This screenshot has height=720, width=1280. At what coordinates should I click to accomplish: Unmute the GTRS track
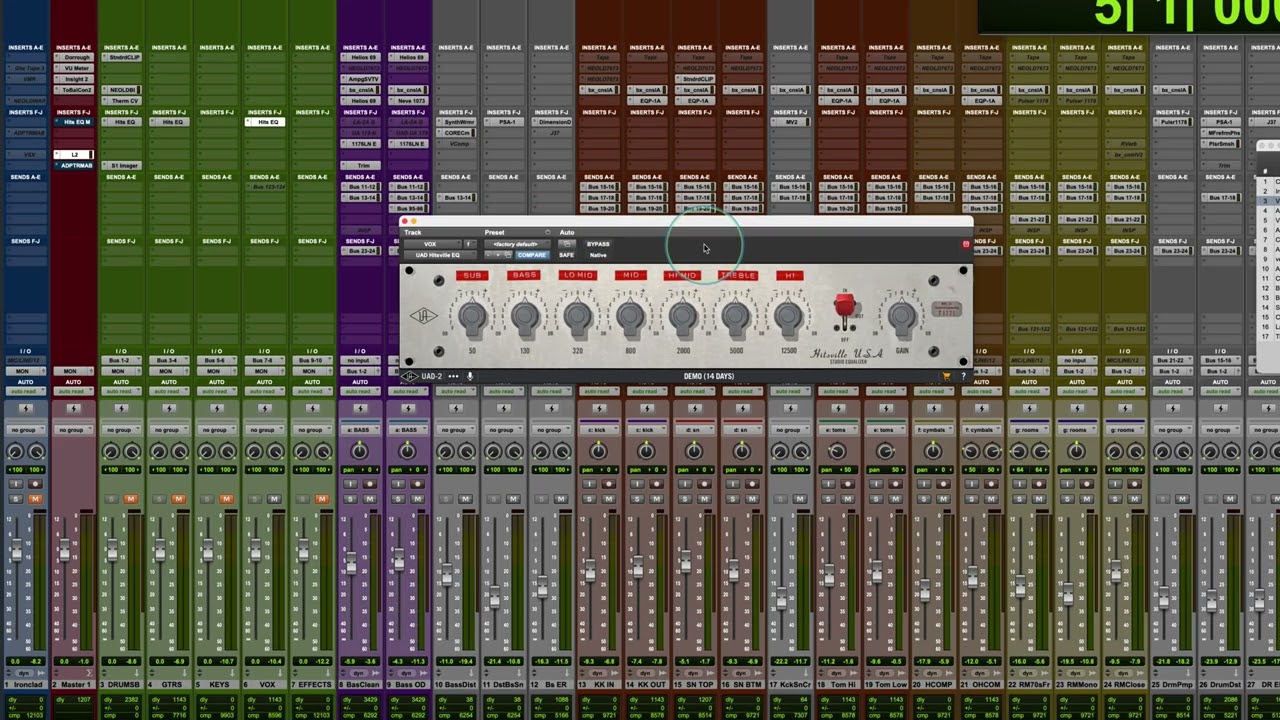(179, 498)
